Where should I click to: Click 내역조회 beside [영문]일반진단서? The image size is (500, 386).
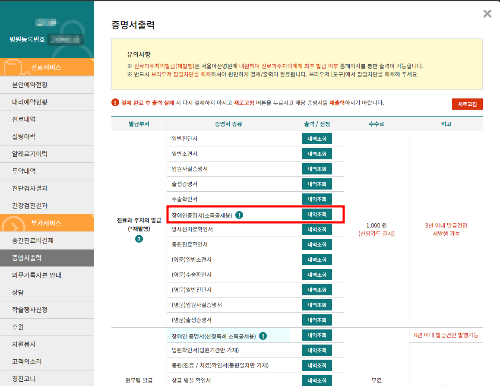pyautogui.click(x=317, y=290)
